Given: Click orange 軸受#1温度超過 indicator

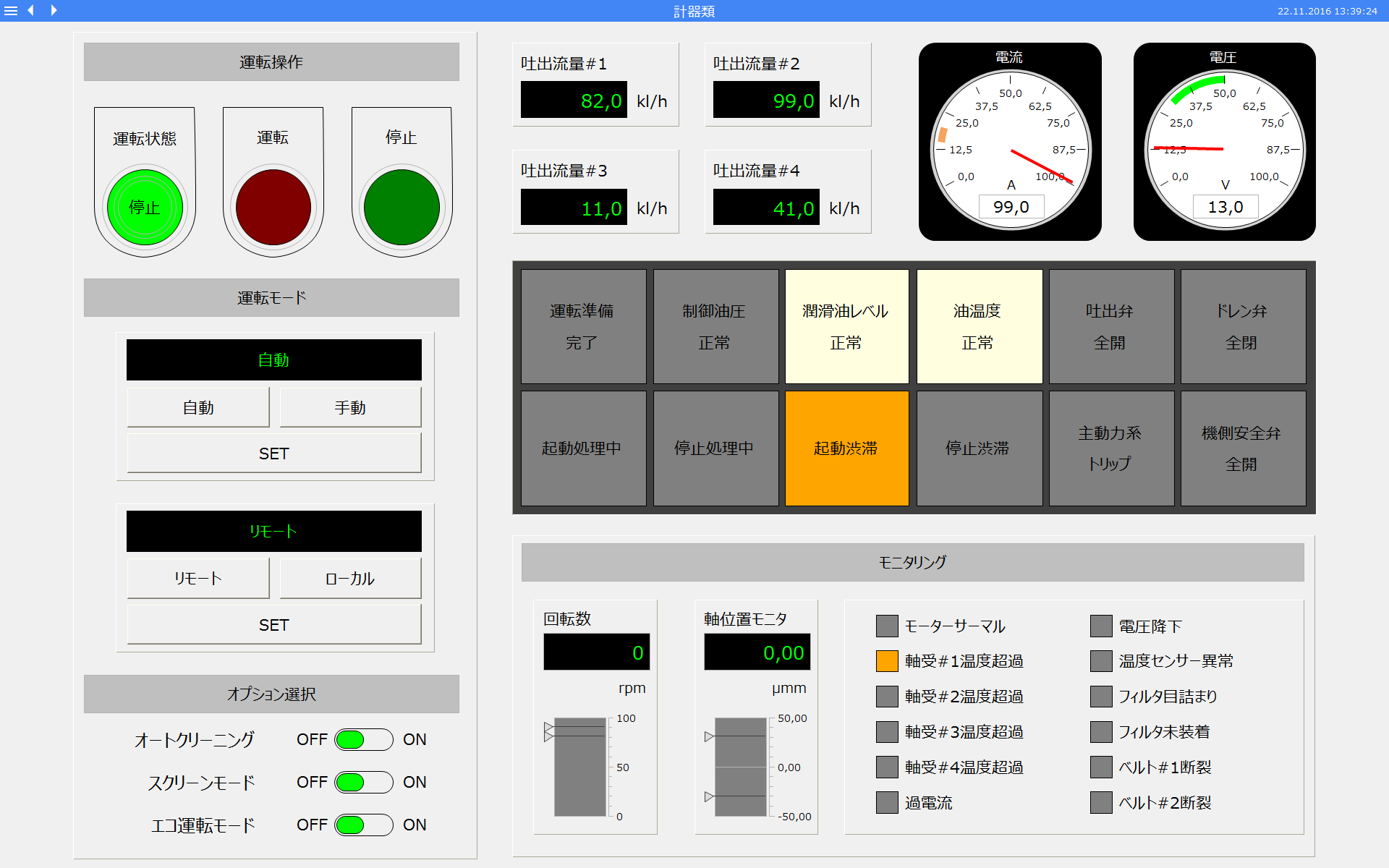Looking at the screenshot, I should (887, 661).
